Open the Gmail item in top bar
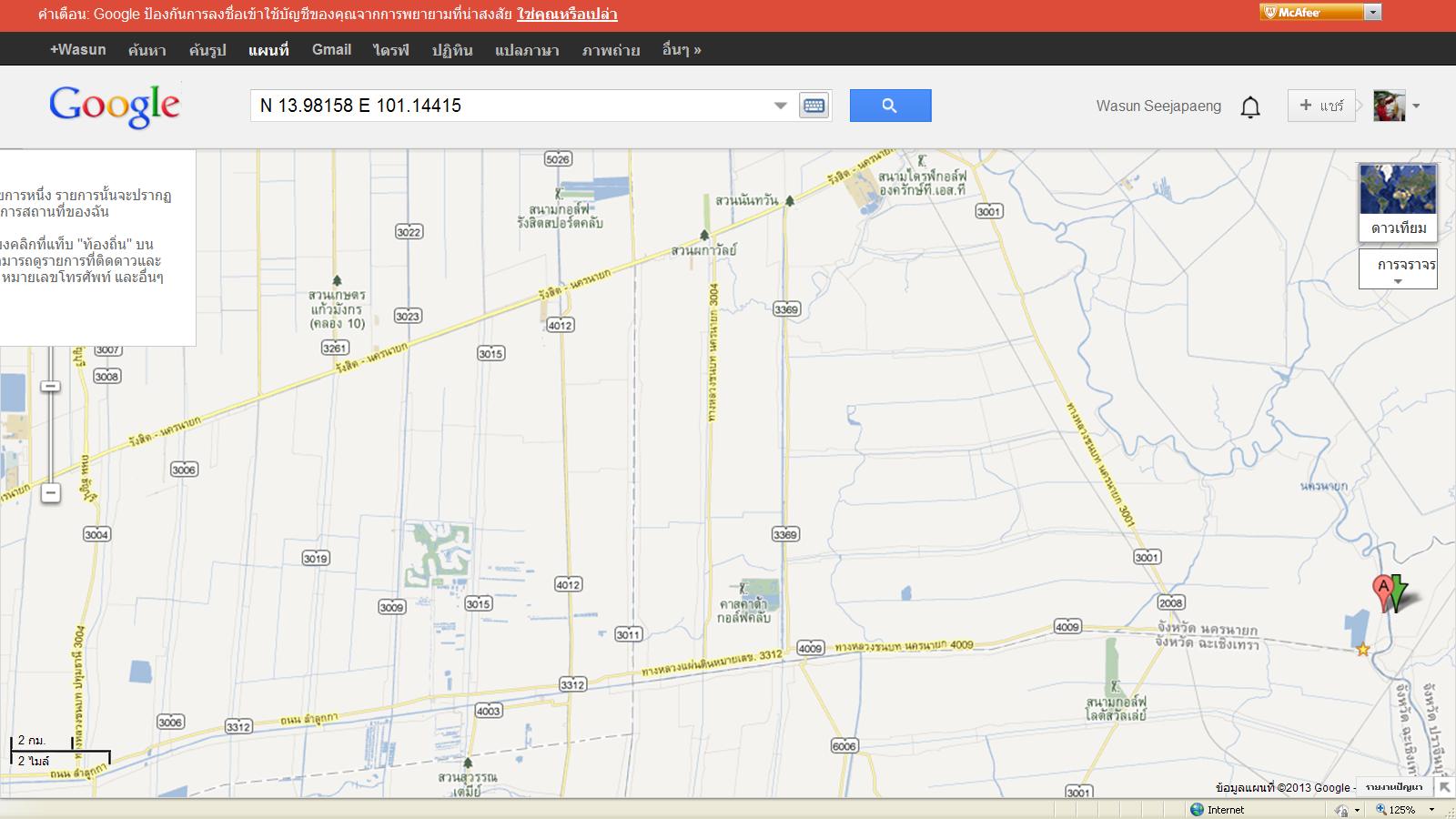 coord(331,50)
